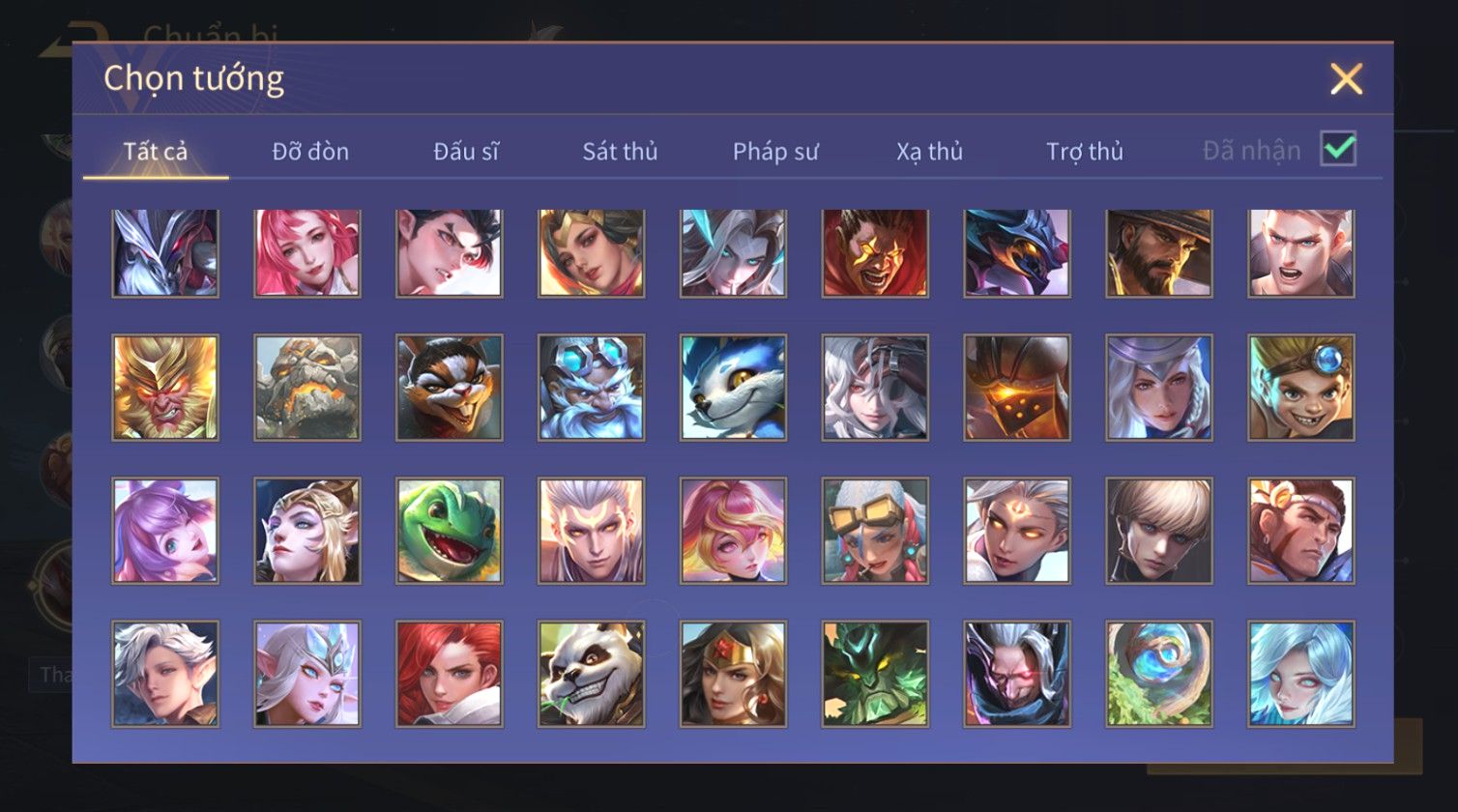Switch to the Trợ thủ tab
This screenshot has height=812, width=1458.
pos(1085,152)
